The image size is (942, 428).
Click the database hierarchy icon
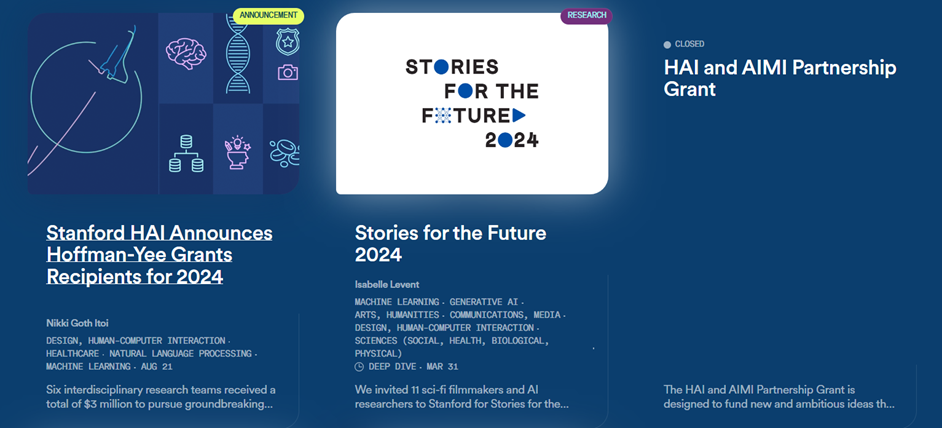[x=186, y=154]
